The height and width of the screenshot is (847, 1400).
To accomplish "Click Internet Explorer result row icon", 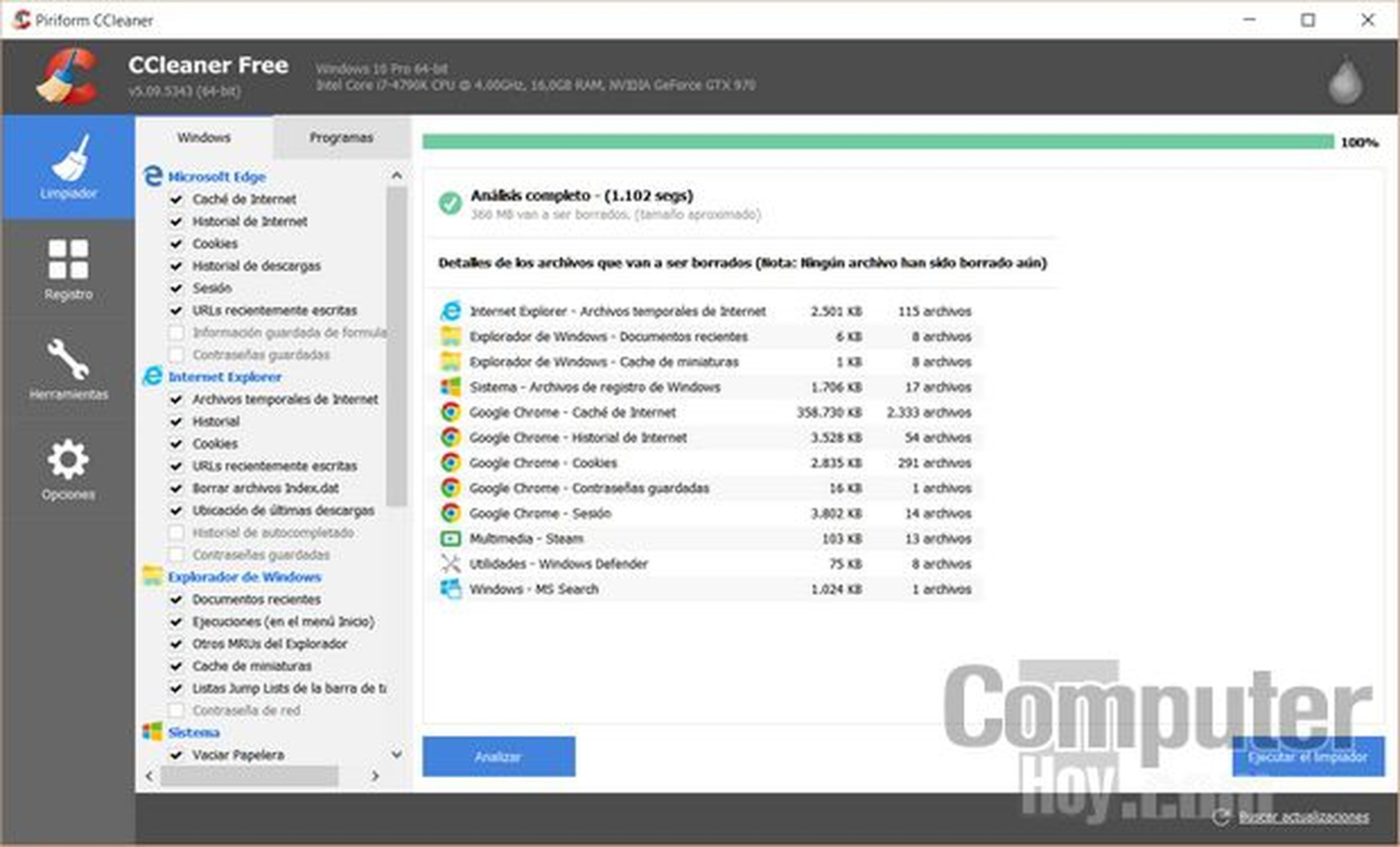I will pos(451,311).
